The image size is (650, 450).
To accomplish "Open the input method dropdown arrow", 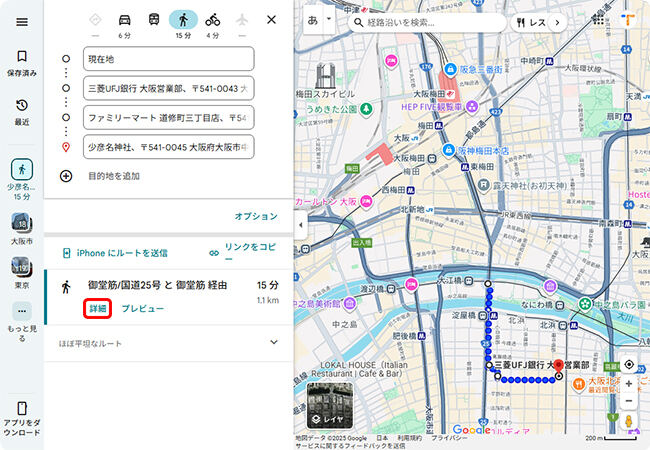I will coord(329,19).
